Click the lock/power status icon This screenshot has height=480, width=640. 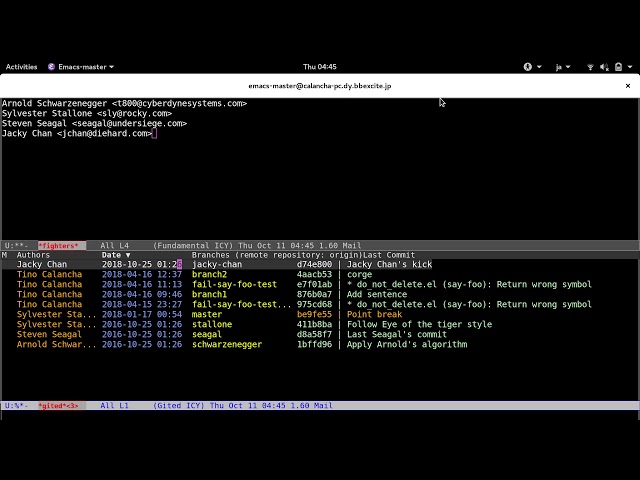619,67
